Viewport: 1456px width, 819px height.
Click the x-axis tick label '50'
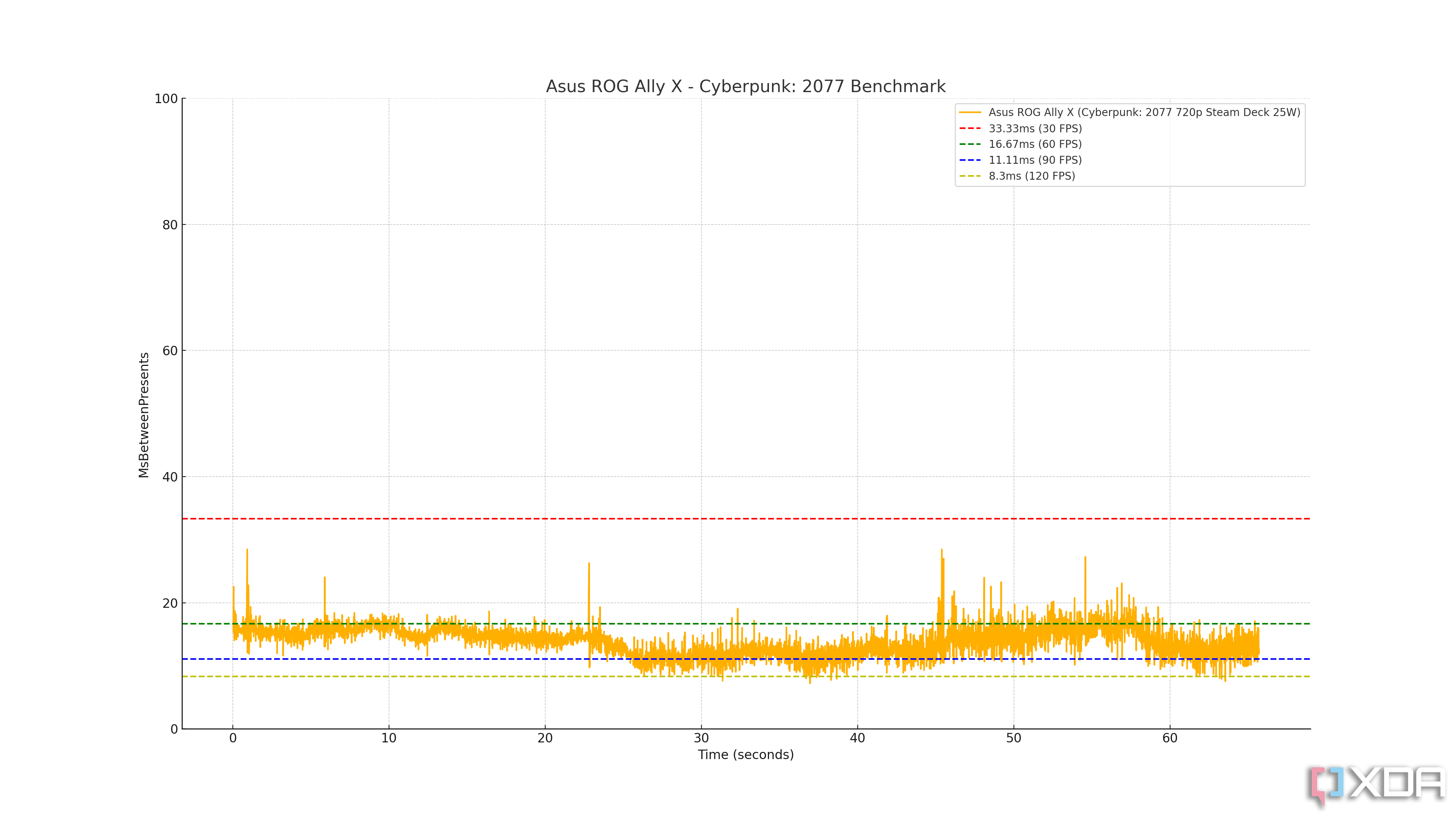[x=1014, y=738]
